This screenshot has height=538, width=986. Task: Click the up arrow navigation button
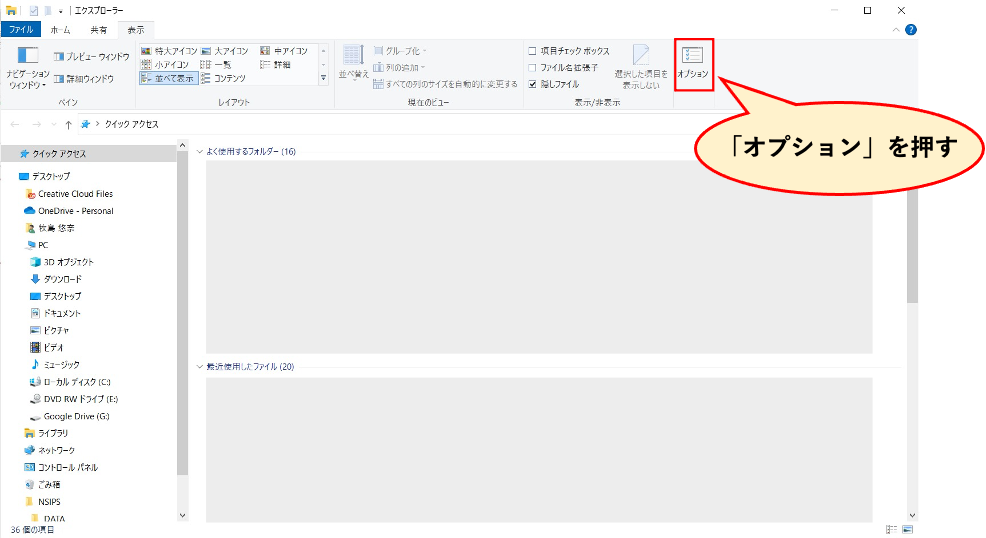click(x=68, y=125)
